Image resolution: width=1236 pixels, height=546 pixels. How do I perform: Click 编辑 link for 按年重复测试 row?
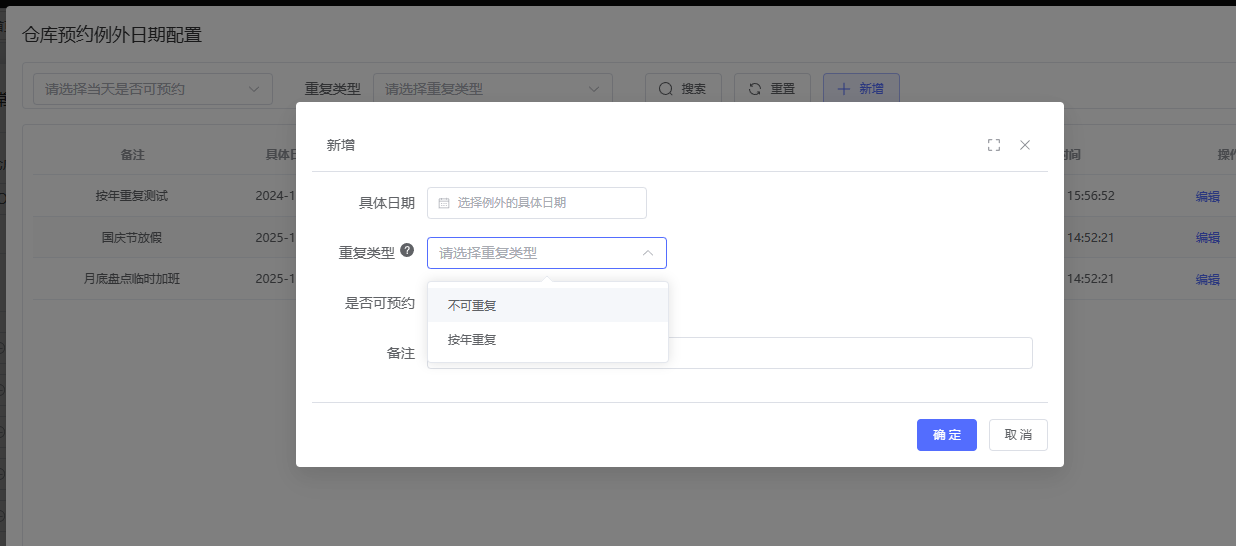pyautogui.click(x=1207, y=197)
